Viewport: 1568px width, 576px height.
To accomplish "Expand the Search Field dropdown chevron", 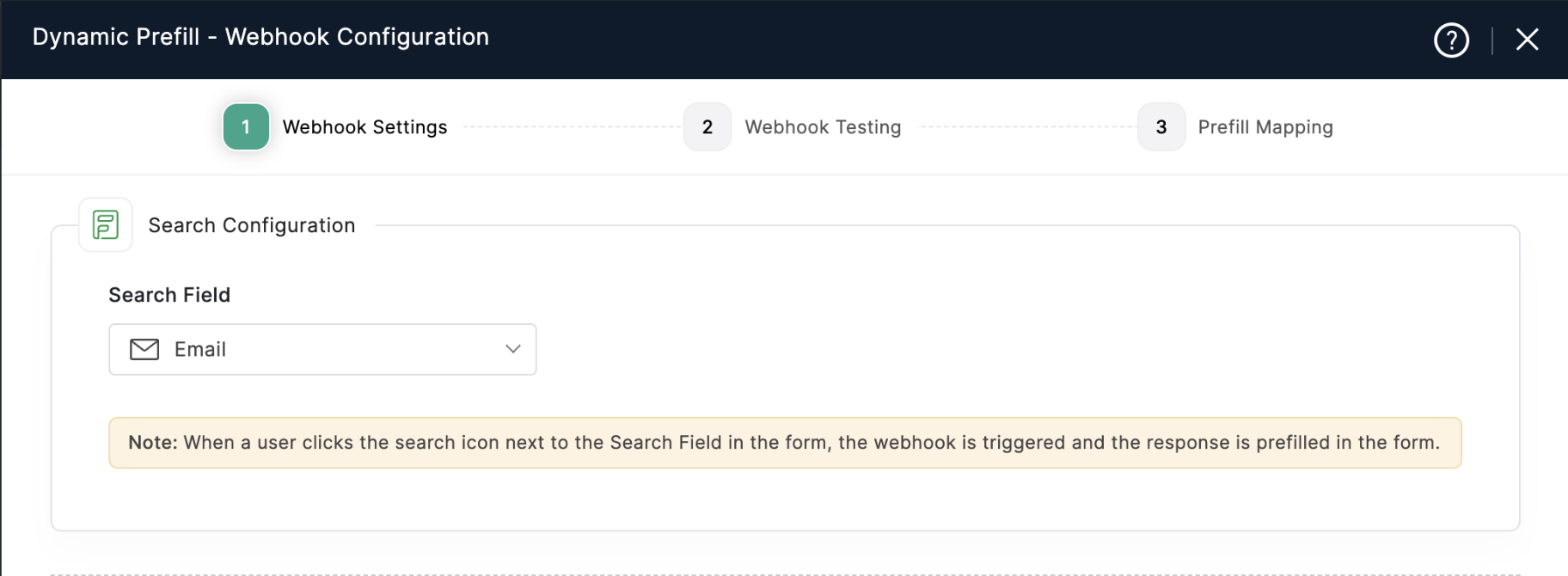I will [513, 349].
